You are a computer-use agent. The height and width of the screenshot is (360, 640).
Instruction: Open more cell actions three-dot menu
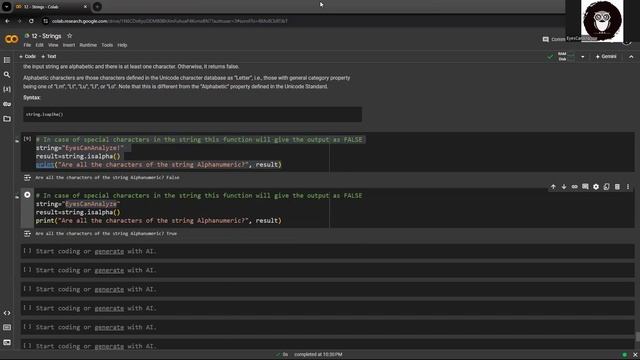(628, 187)
